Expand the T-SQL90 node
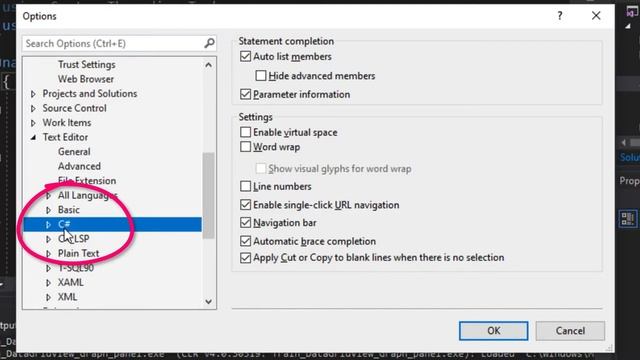 (48, 269)
